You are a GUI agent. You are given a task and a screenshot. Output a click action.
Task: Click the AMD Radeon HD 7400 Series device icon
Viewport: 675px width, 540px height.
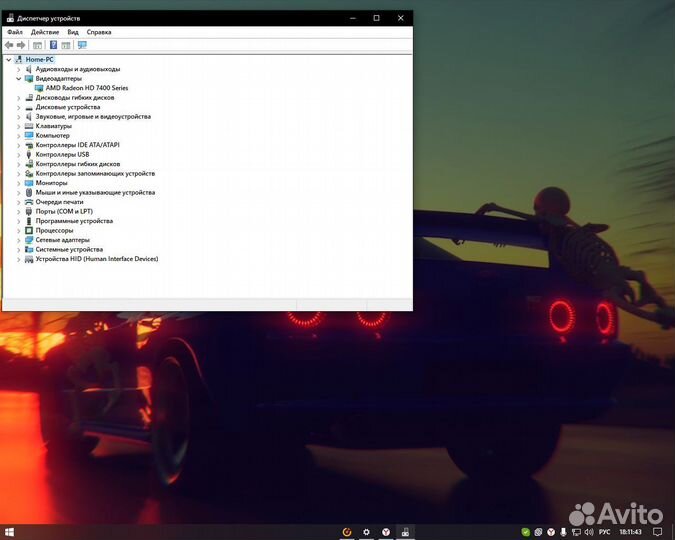[x=39, y=88]
